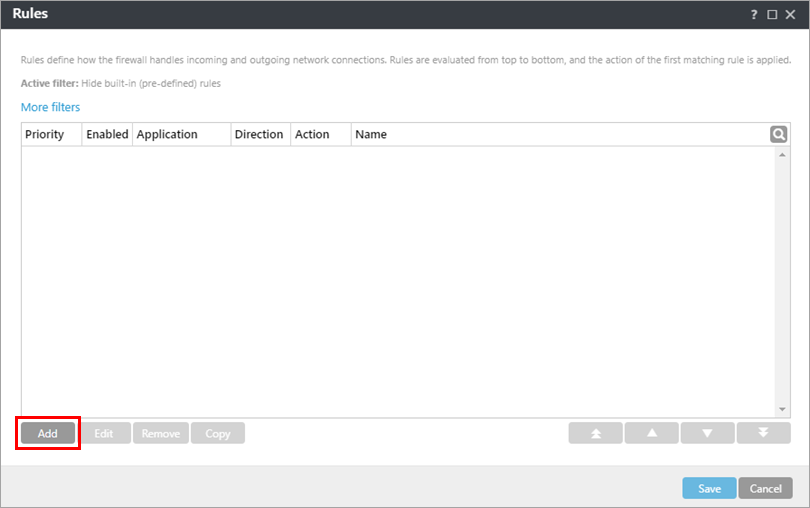Move rule down one position

[707, 433]
